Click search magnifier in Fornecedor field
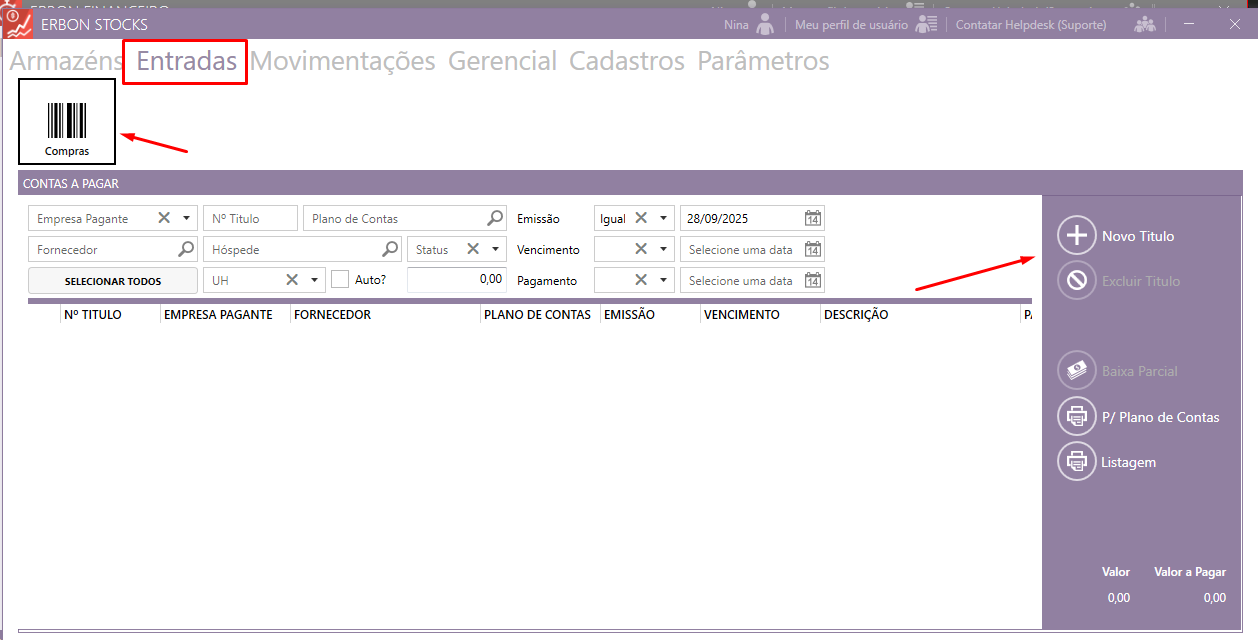The image size is (1258, 640). tap(185, 250)
